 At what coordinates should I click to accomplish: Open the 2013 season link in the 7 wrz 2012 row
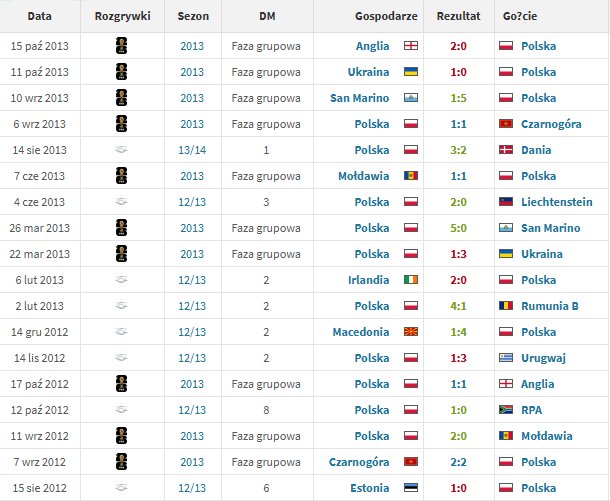pos(192,462)
